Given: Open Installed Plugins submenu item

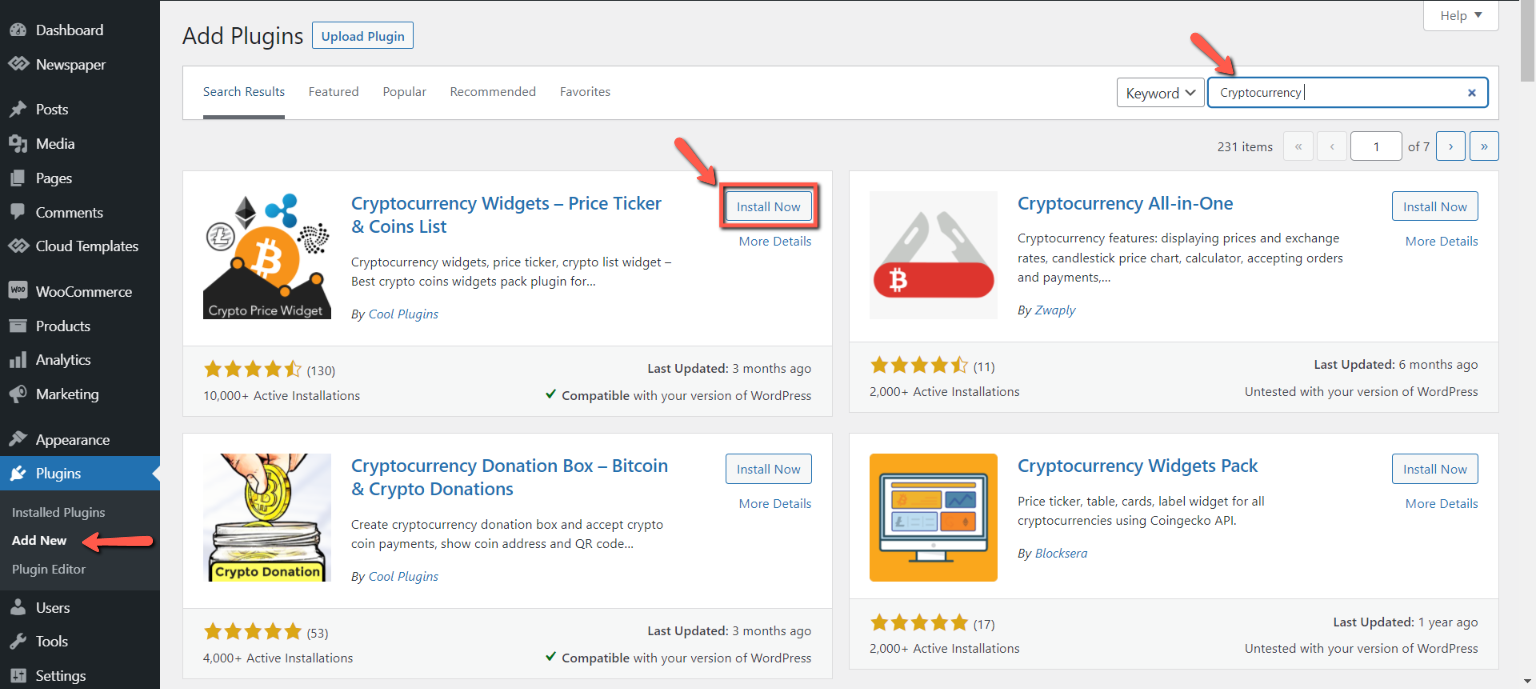Looking at the screenshot, I should [x=58, y=512].
